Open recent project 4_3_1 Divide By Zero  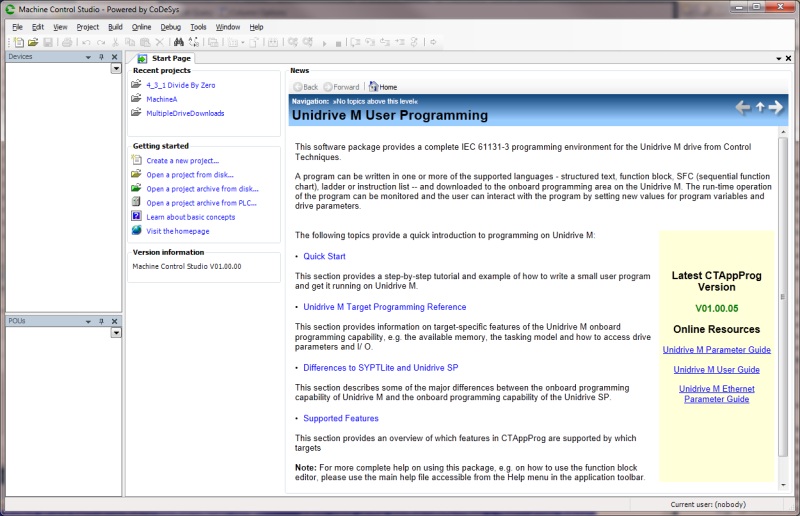(x=181, y=85)
